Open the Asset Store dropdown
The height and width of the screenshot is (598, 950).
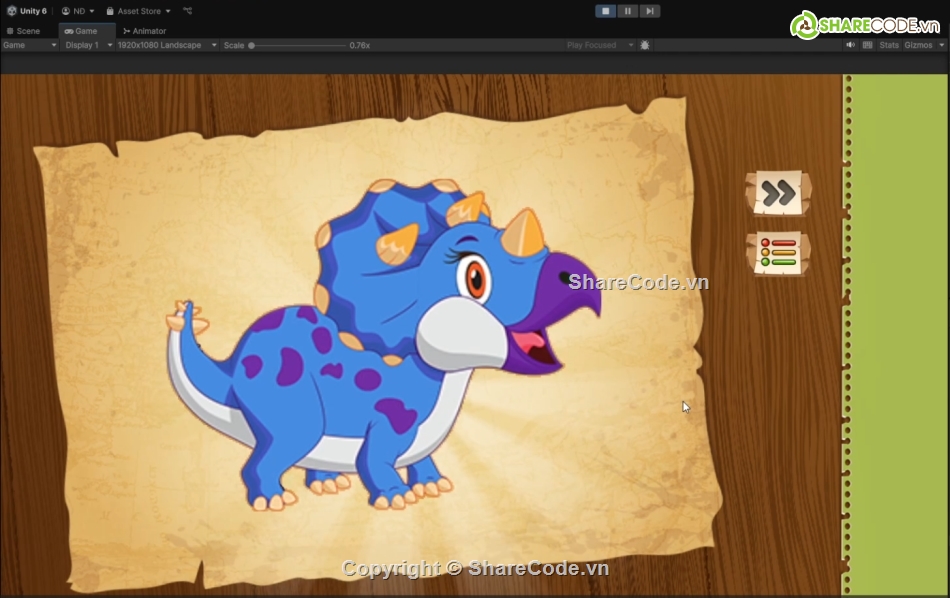tap(139, 11)
